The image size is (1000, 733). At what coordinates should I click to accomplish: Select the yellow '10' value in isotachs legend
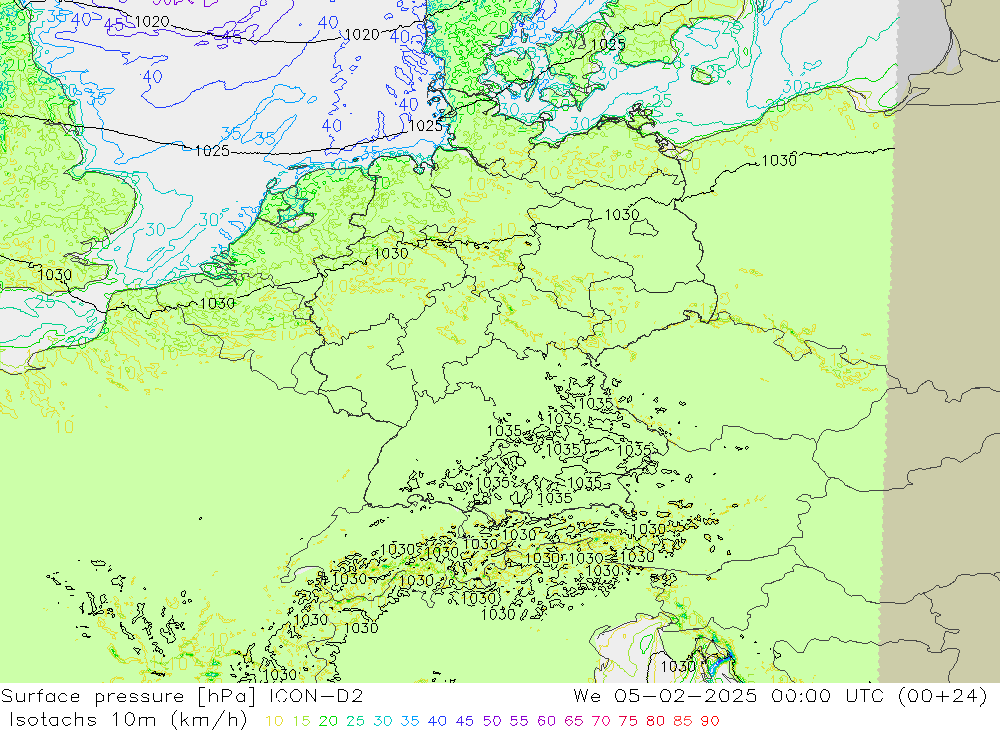274,722
